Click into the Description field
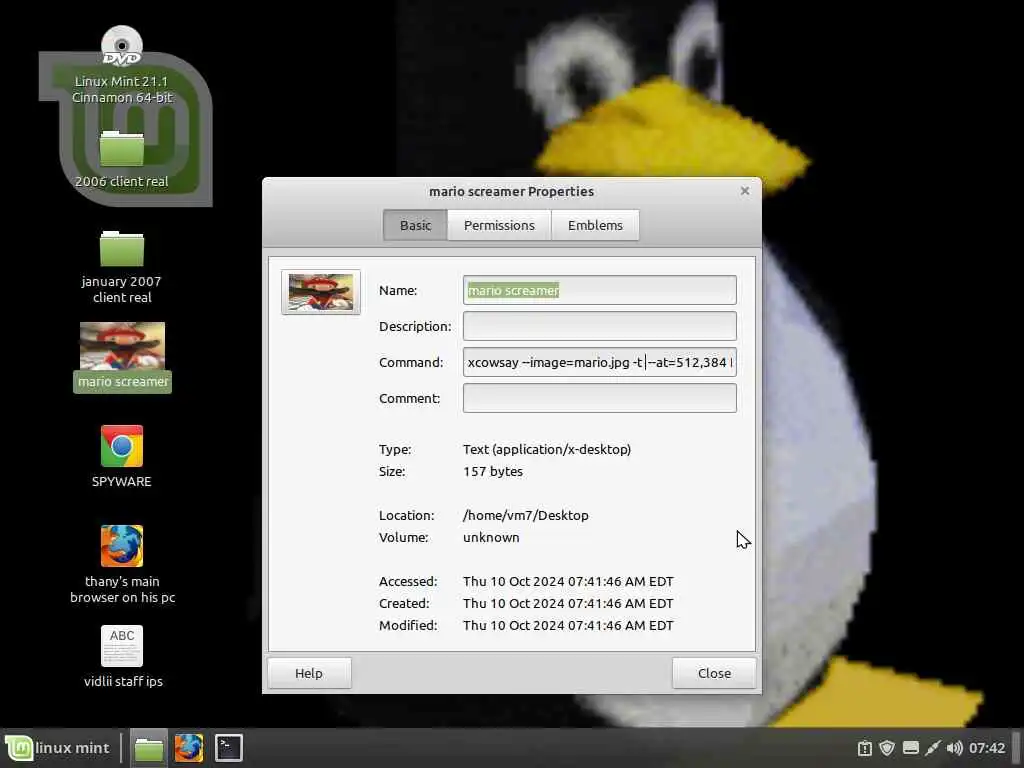1024x768 pixels. (x=600, y=326)
